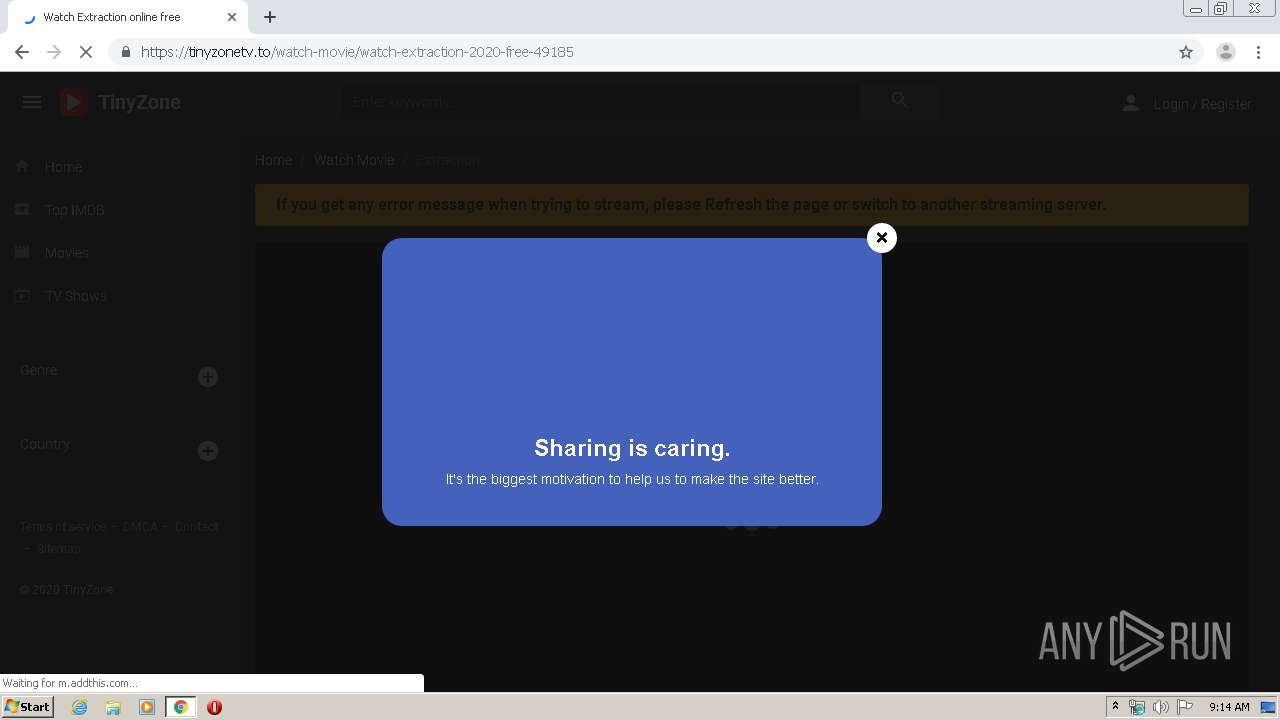Focus the Enter keywords search field
1280x720 pixels.
pyautogui.click(x=600, y=101)
